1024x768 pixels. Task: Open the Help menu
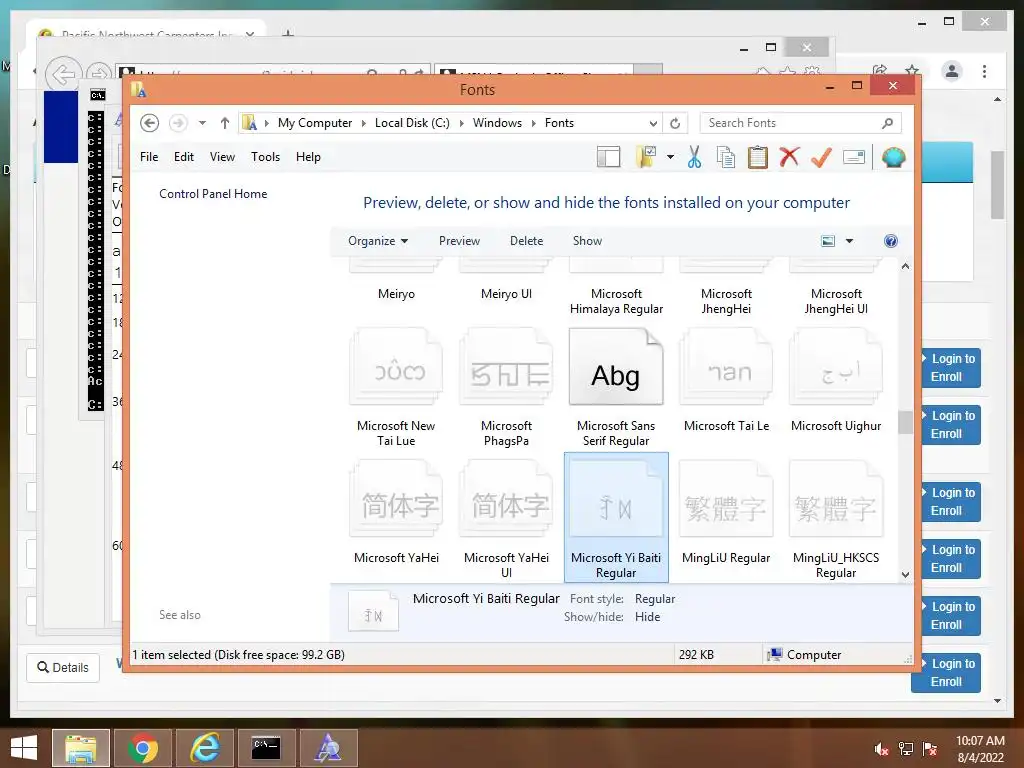[x=308, y=157]
